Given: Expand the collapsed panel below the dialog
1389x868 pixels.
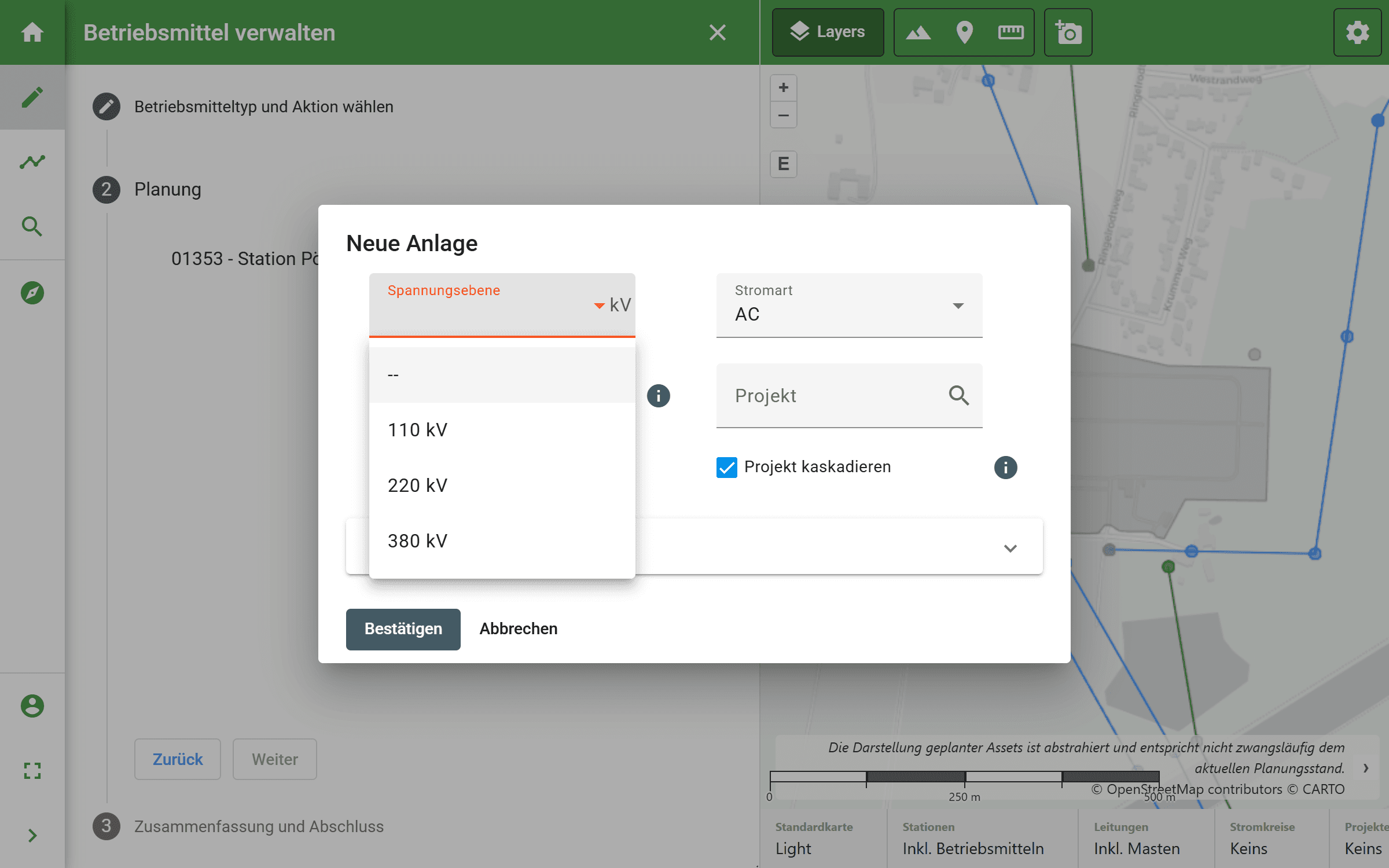Looking at the screenshot, I should click(1010, 547).
